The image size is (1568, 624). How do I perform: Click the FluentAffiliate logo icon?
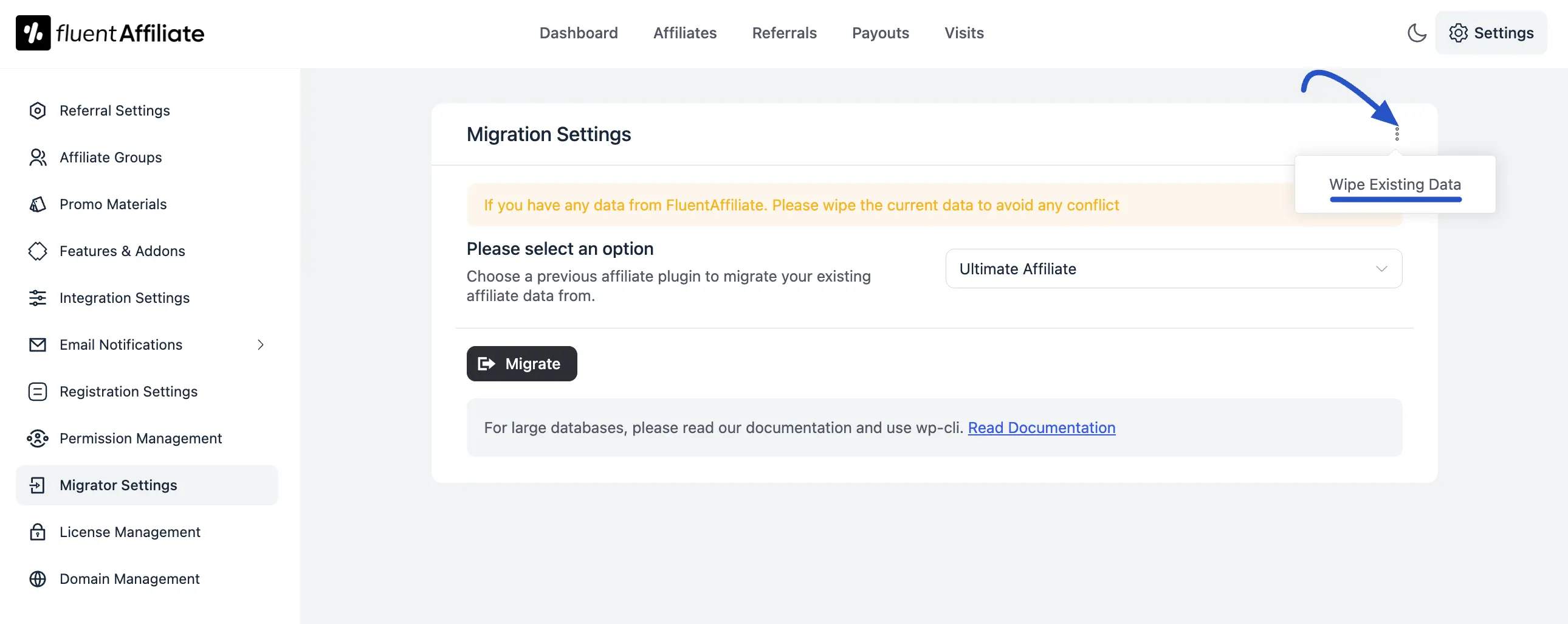[x=33, y=33]
